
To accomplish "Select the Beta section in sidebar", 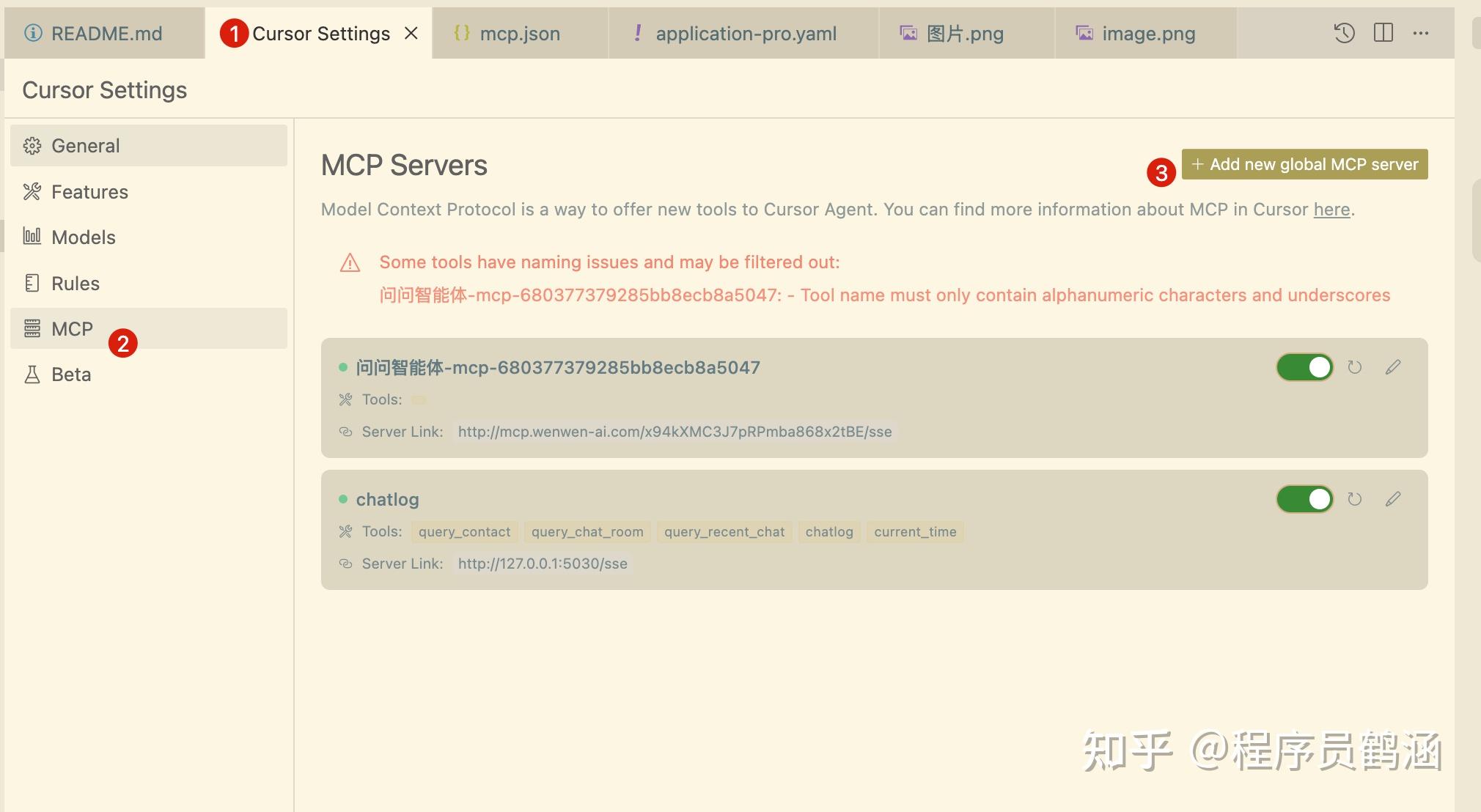I will (x=70, y=374).
